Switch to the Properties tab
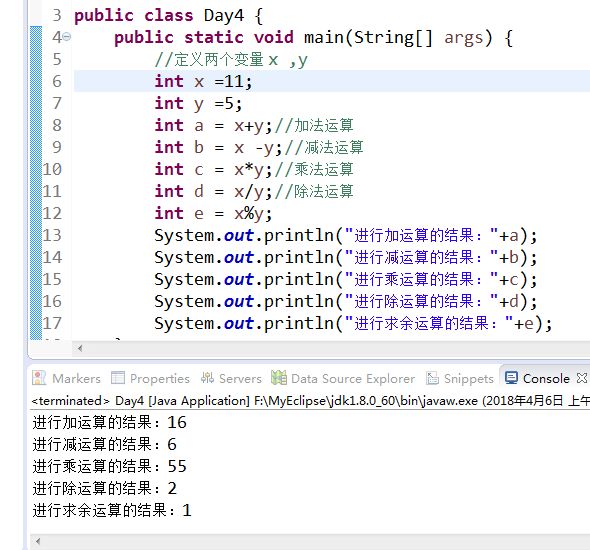The width and height of the screenshot is (590, 550). pyautogui.click(x=151, y=378)
